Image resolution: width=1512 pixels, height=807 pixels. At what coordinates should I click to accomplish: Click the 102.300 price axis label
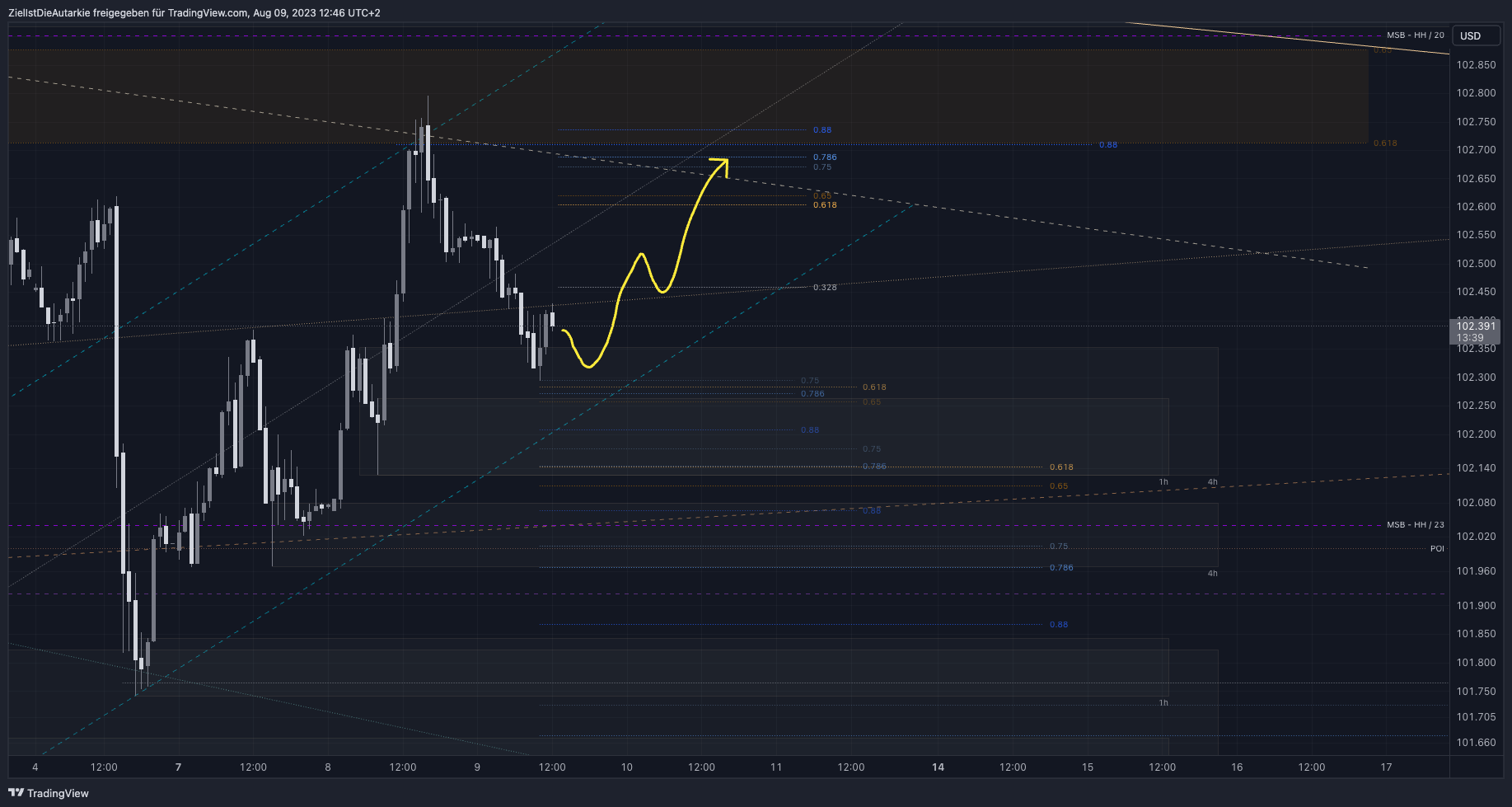(x=1476, y=378)
